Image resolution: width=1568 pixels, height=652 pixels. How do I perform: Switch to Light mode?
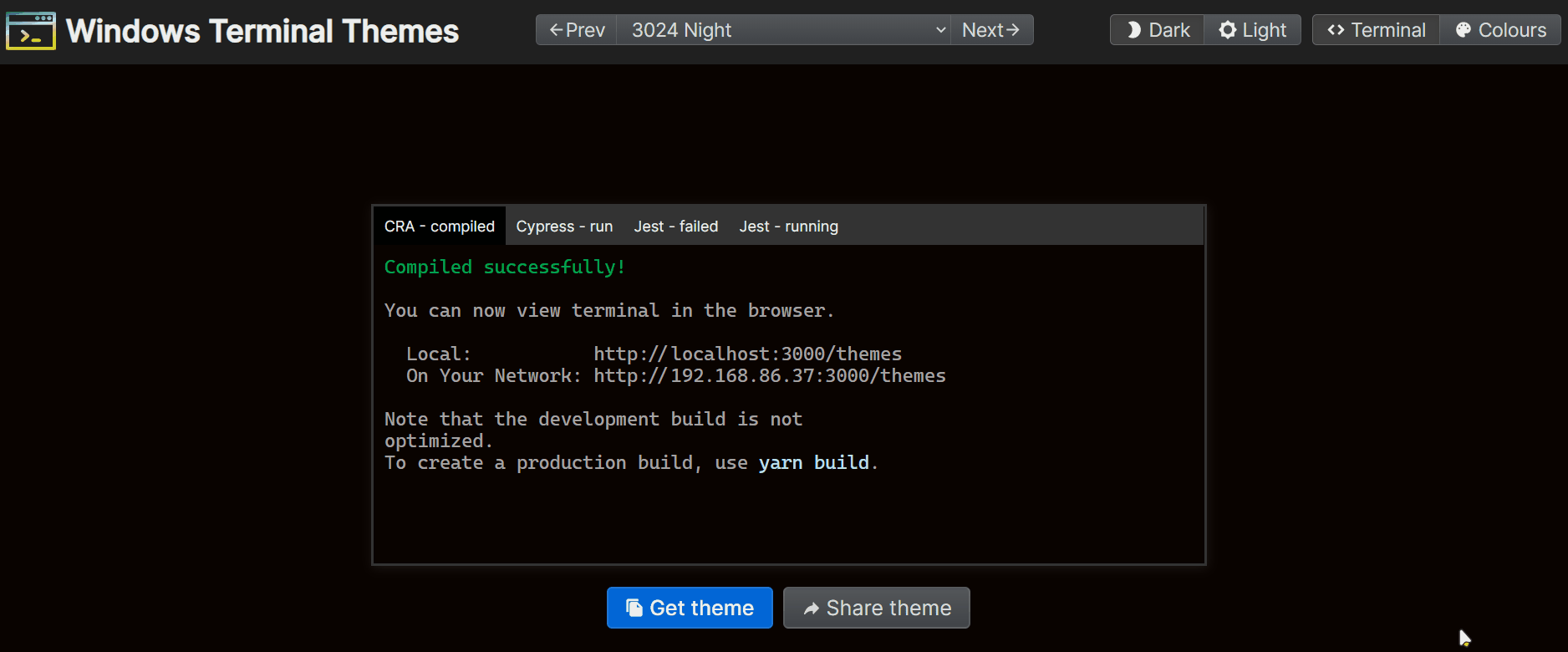(x=1252, y=30)
